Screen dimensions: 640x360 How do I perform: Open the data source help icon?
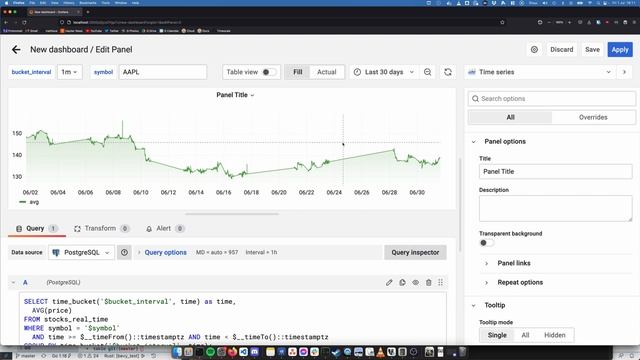(124, 252)
